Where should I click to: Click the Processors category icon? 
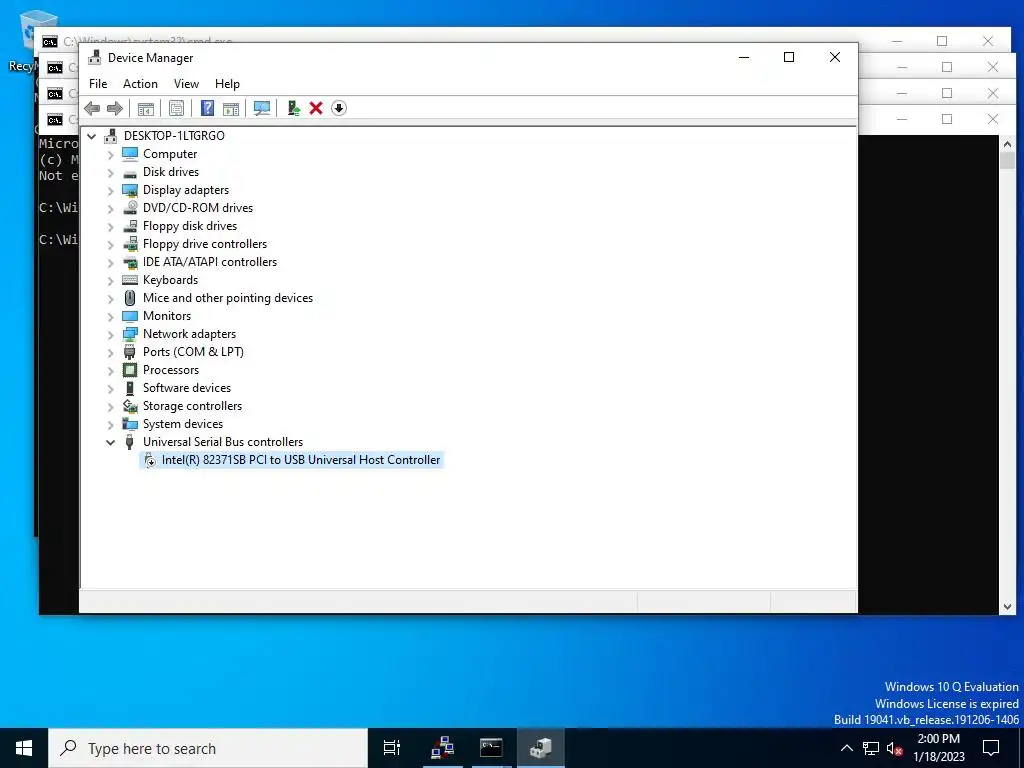pos(130,370)
